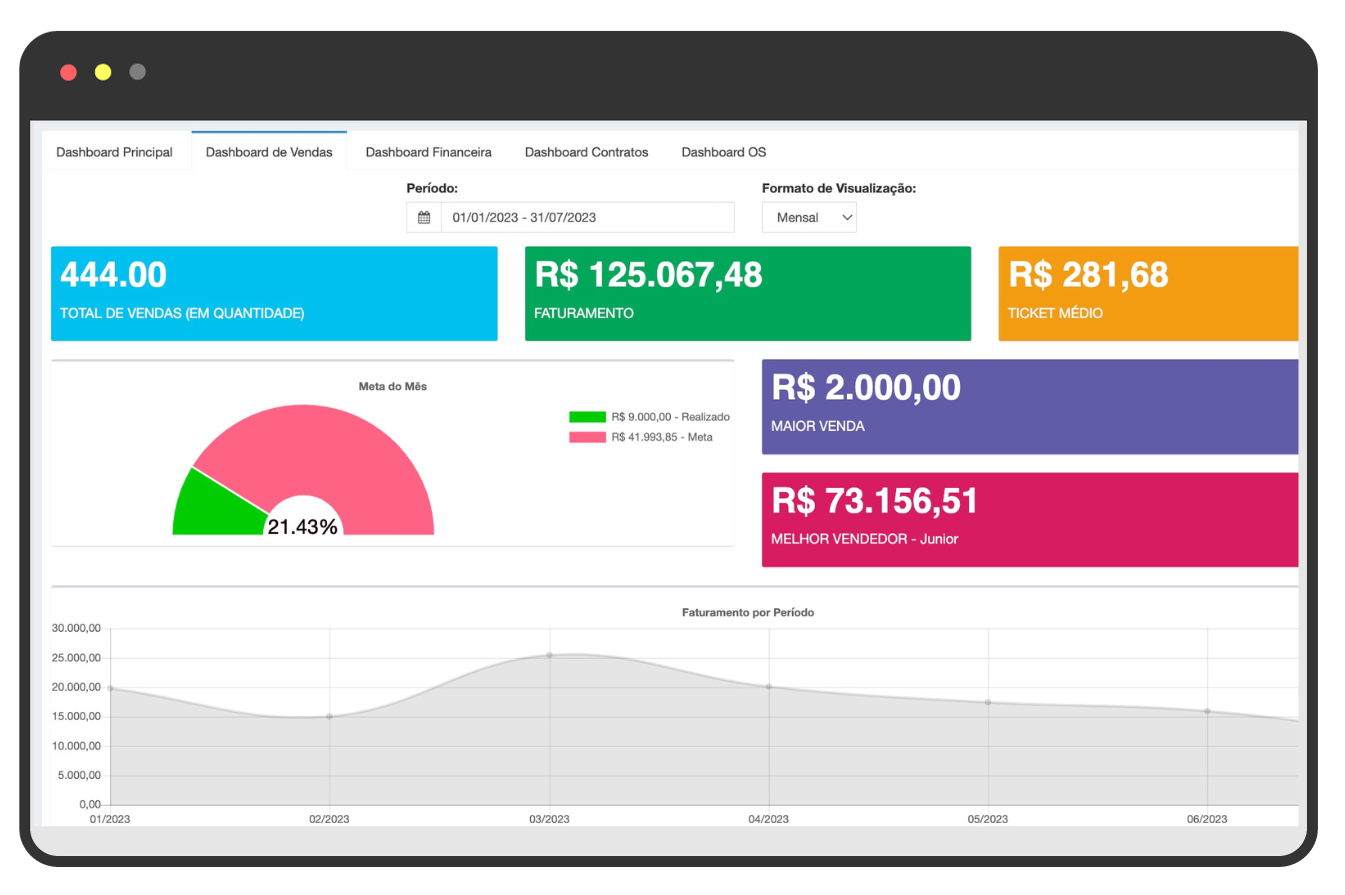
Task: Toggle the pink Meta legend swatch
Action: pos(587,437)
